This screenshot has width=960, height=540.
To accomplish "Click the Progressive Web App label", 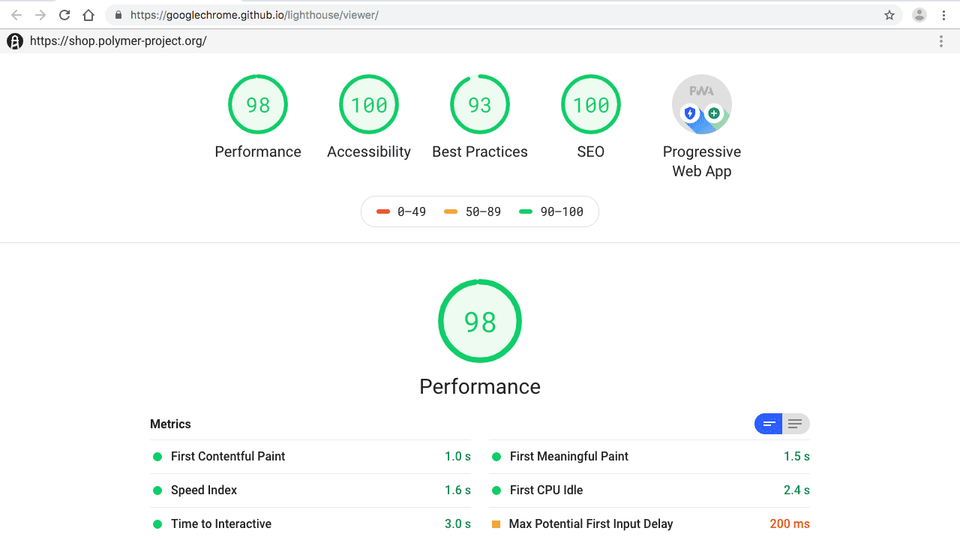I will (x=702, y=162).
